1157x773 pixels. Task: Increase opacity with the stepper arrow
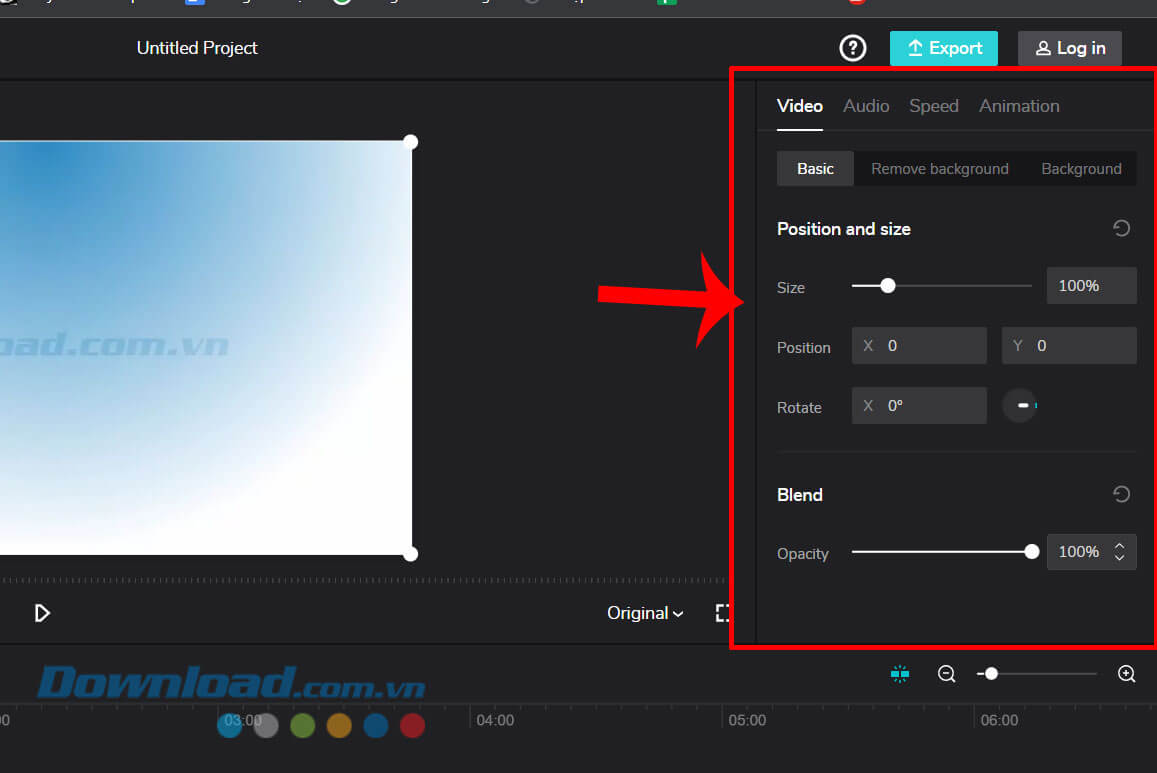click(1120, 546)
